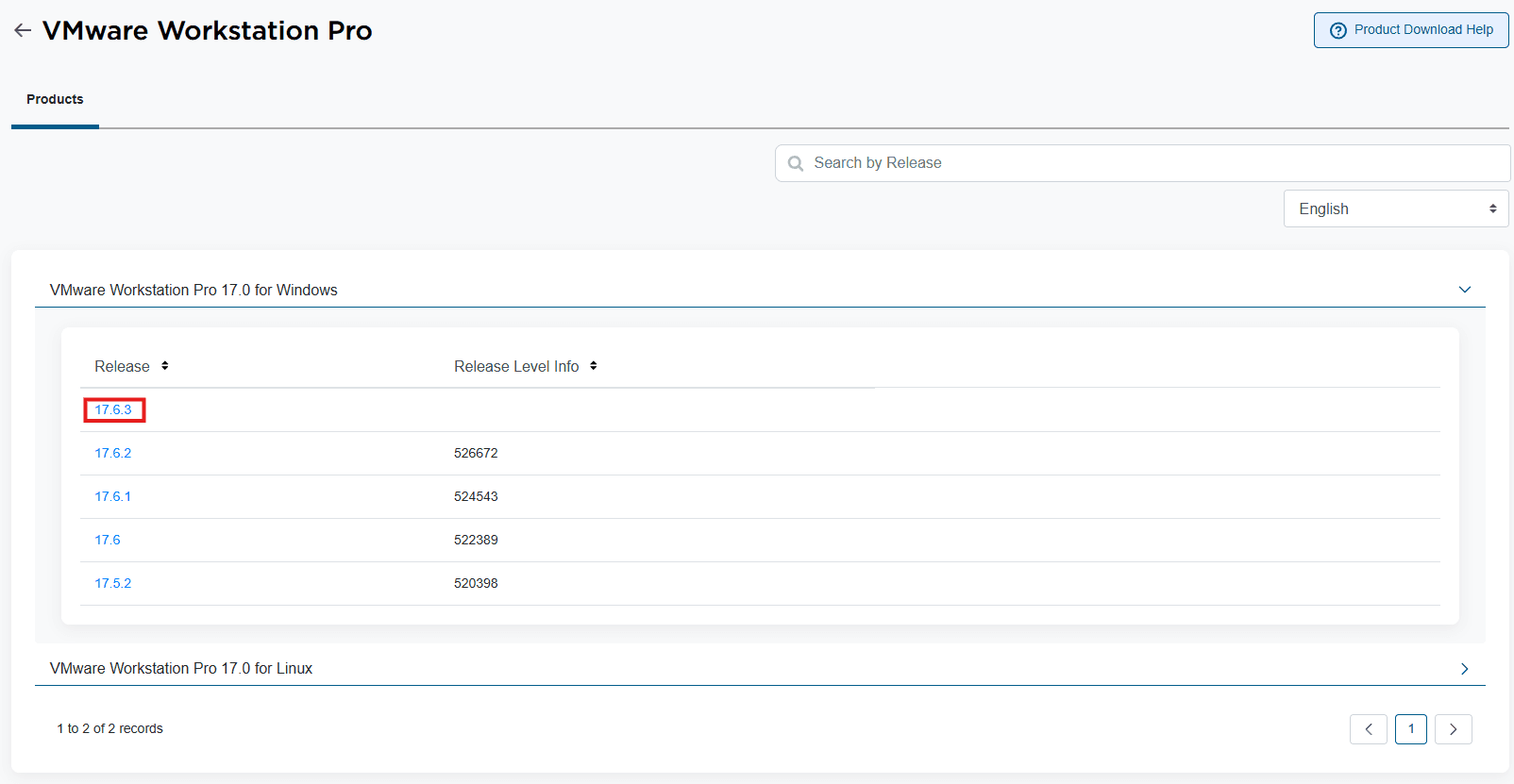Collapse Workstation Pro 17.0 for Windows section
Screen dimensions: 1514x784
point(1465,290)
